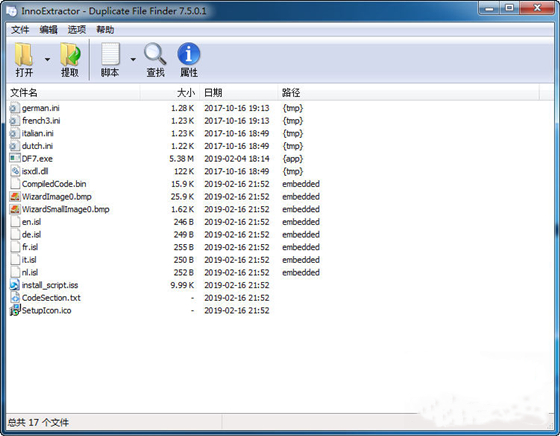Select the WizardSmallImage0.bmp image icon
This screenshot has width=560, height=436.
(x=14, y=209)
